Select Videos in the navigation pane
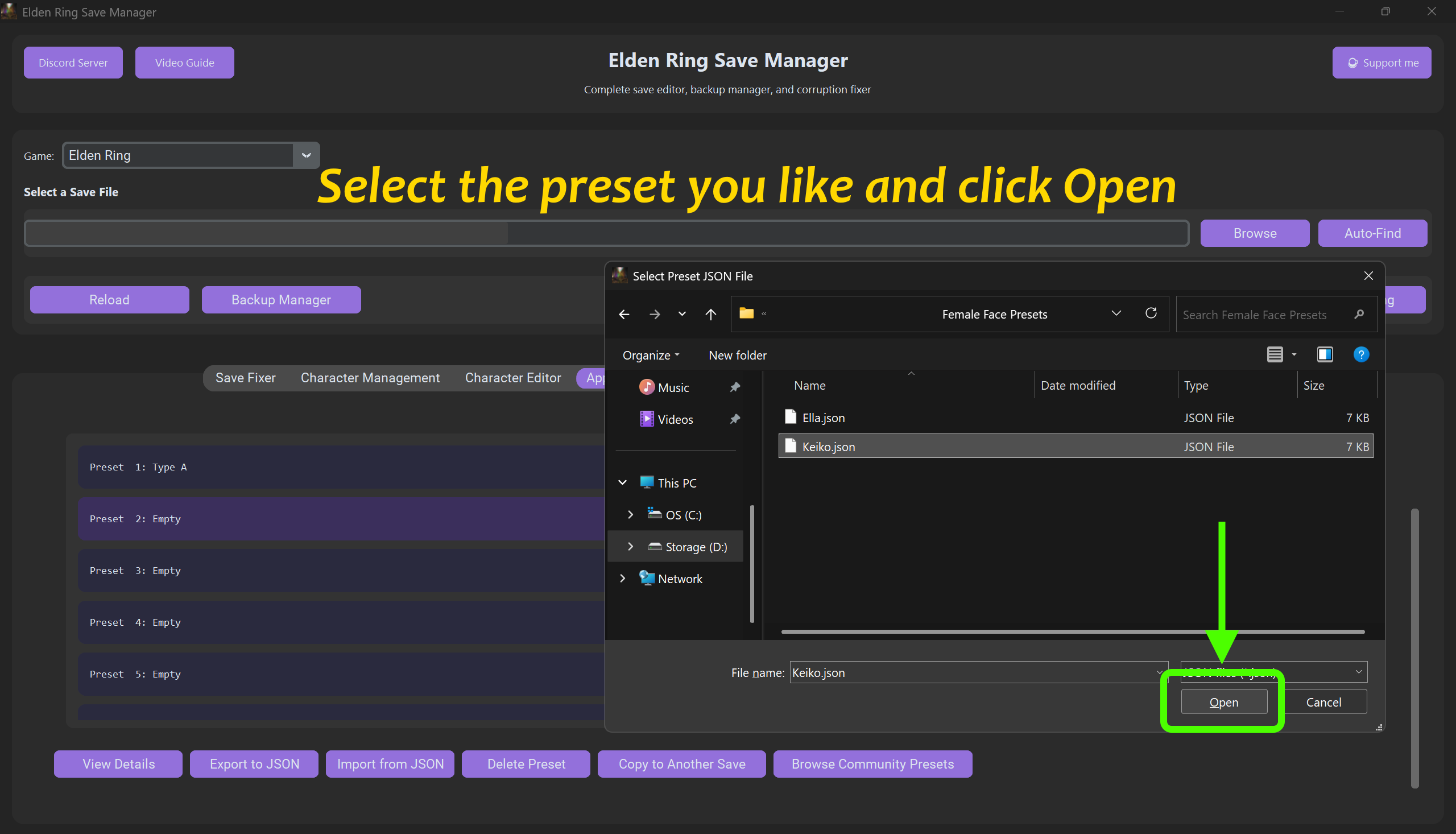The height and width of the screenshot is (834, 1456). [x=675, y=419]
